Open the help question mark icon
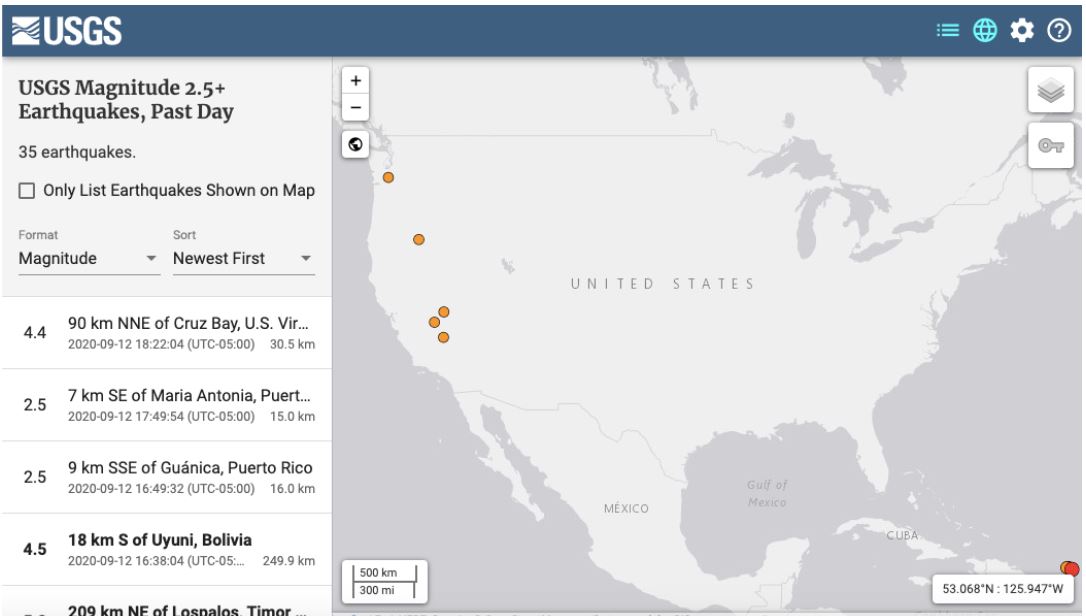1086x616 pixels. (x=1059, y=30)
